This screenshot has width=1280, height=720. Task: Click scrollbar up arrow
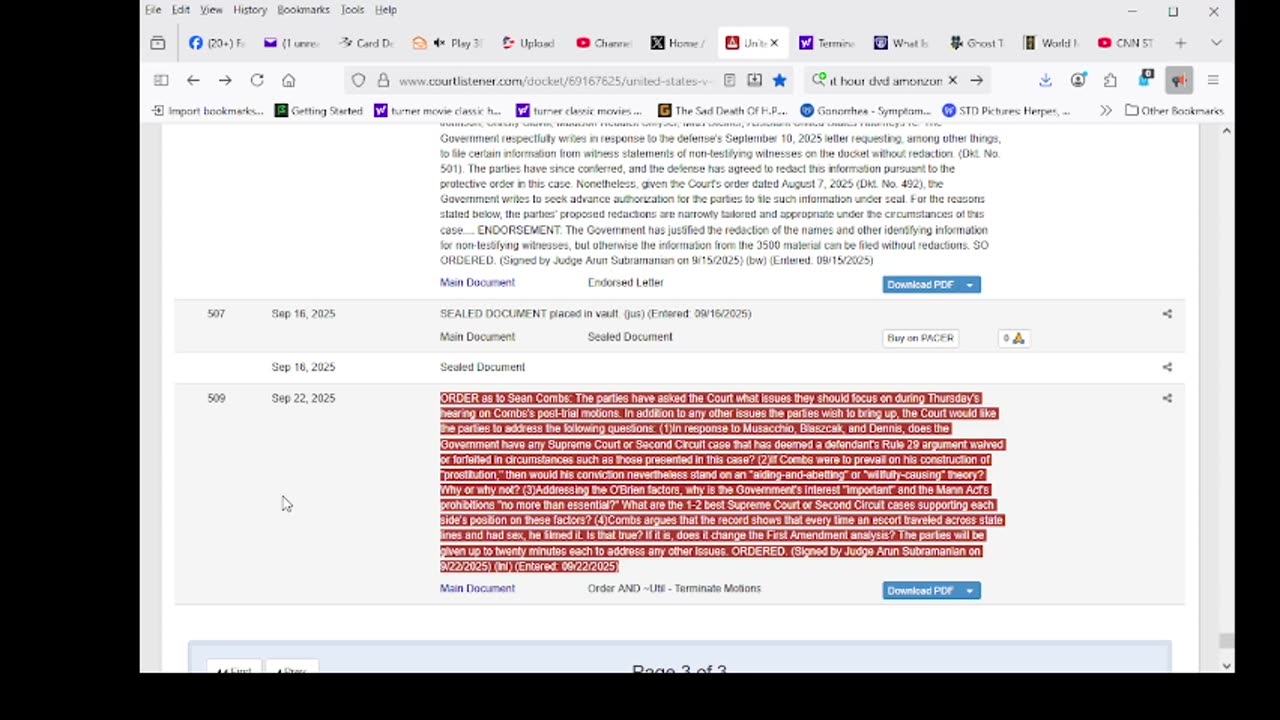[x=1226, y=131]
